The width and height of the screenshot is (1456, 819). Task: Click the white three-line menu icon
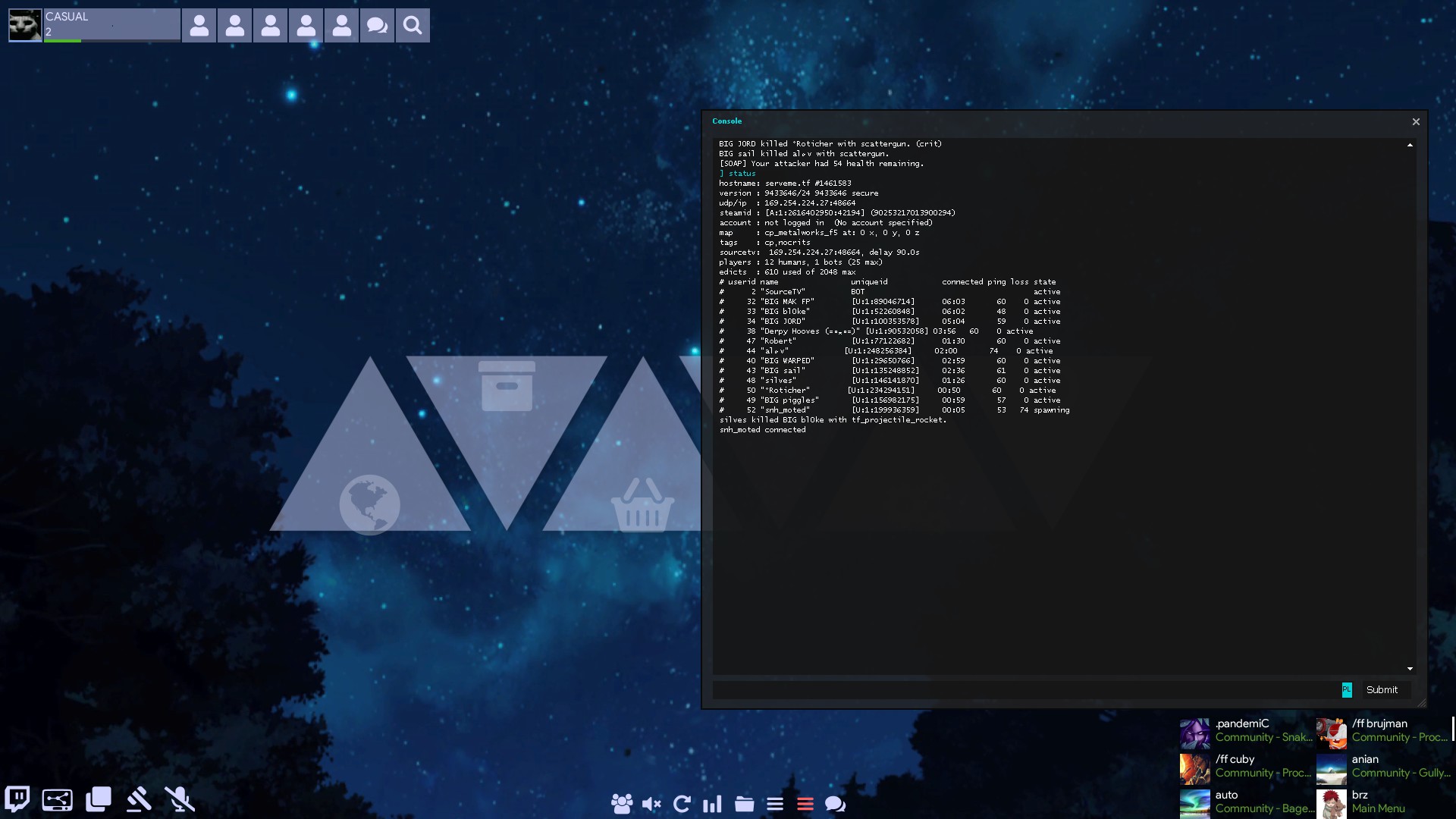774,804
